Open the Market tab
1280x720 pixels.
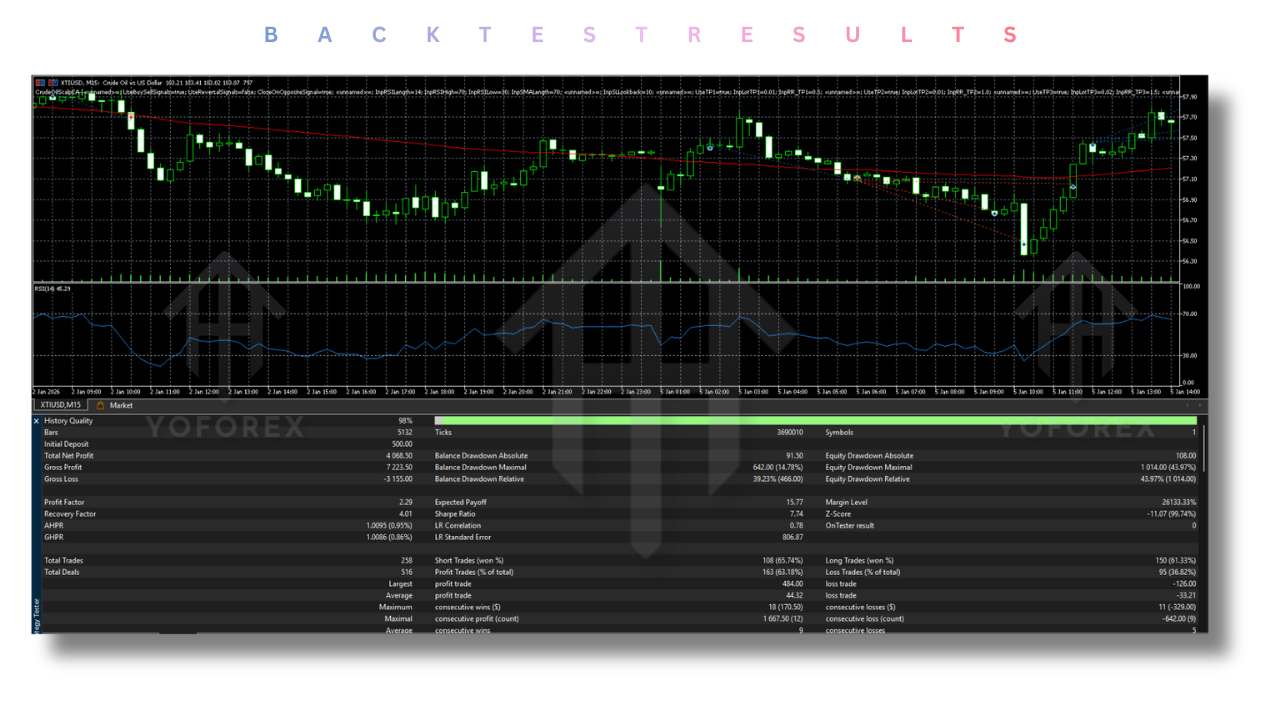point(120,405)
